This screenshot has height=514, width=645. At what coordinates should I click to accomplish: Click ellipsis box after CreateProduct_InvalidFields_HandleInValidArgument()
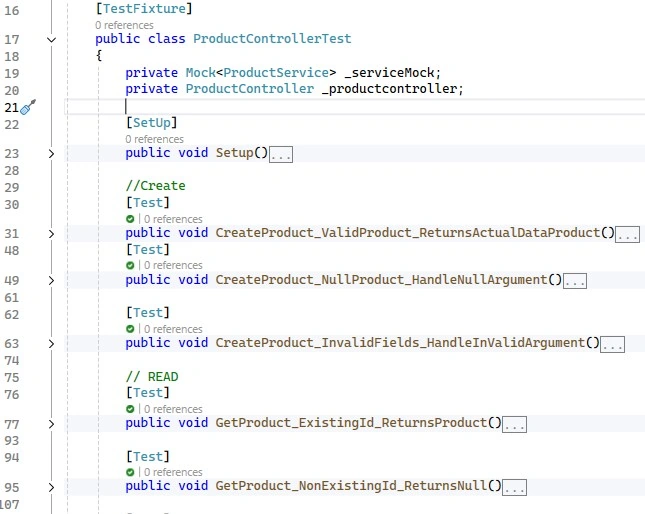(613, 345)
